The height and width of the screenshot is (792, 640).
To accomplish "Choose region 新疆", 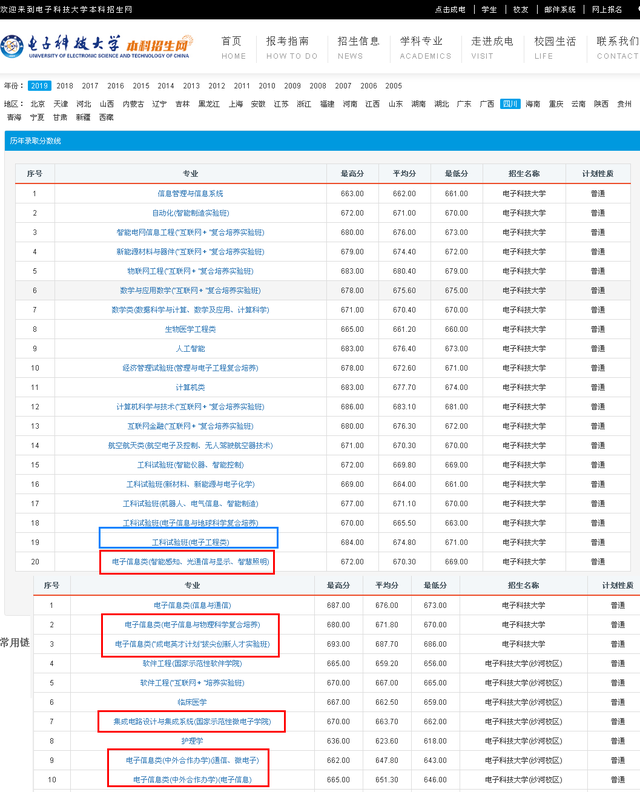I will 83,117.
